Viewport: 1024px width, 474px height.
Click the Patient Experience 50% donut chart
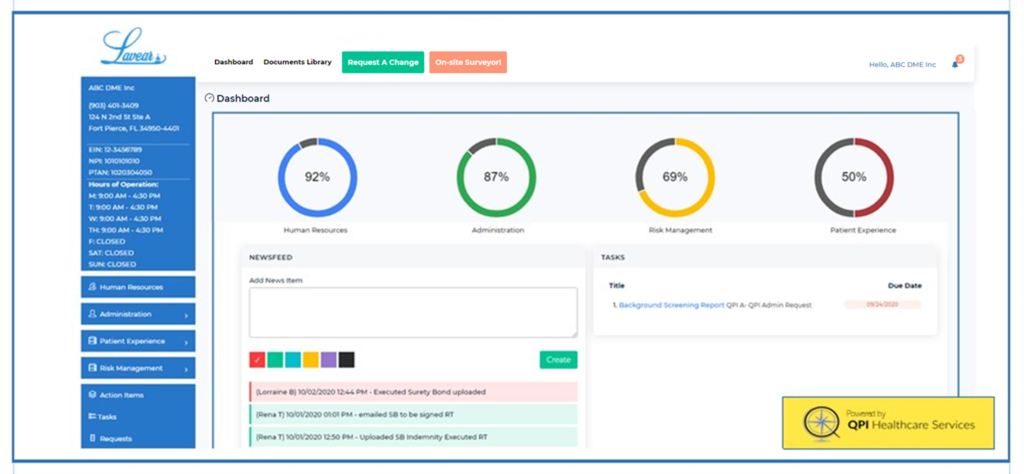tap(853, 177)
